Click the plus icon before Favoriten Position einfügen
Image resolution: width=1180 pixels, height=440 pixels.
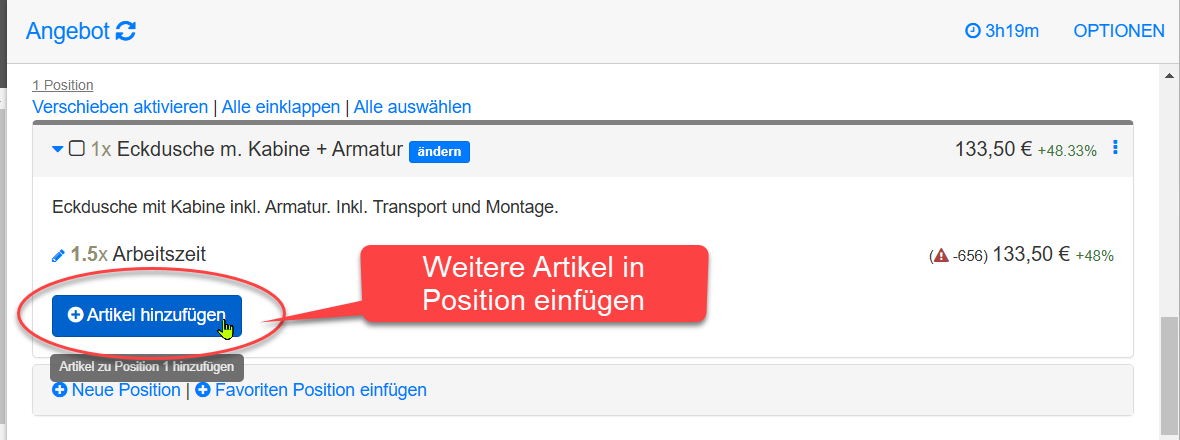click(x=202, y=390)
